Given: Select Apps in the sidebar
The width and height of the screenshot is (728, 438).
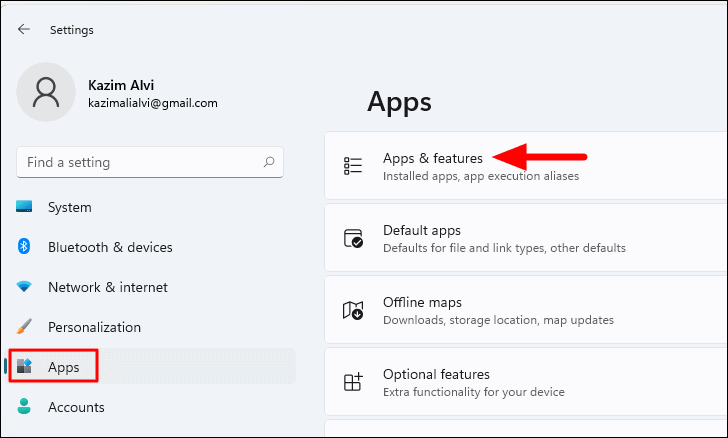Looking at the screenshot, I should pyautogui.click(x=151, y=366).
